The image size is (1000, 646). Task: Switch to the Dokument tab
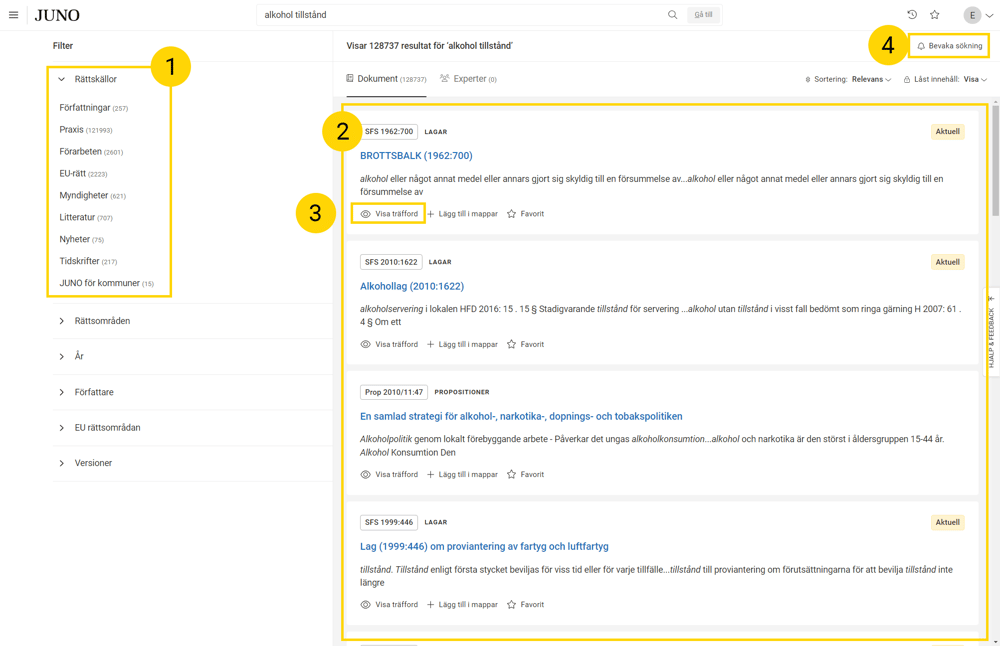coord(386,79)
